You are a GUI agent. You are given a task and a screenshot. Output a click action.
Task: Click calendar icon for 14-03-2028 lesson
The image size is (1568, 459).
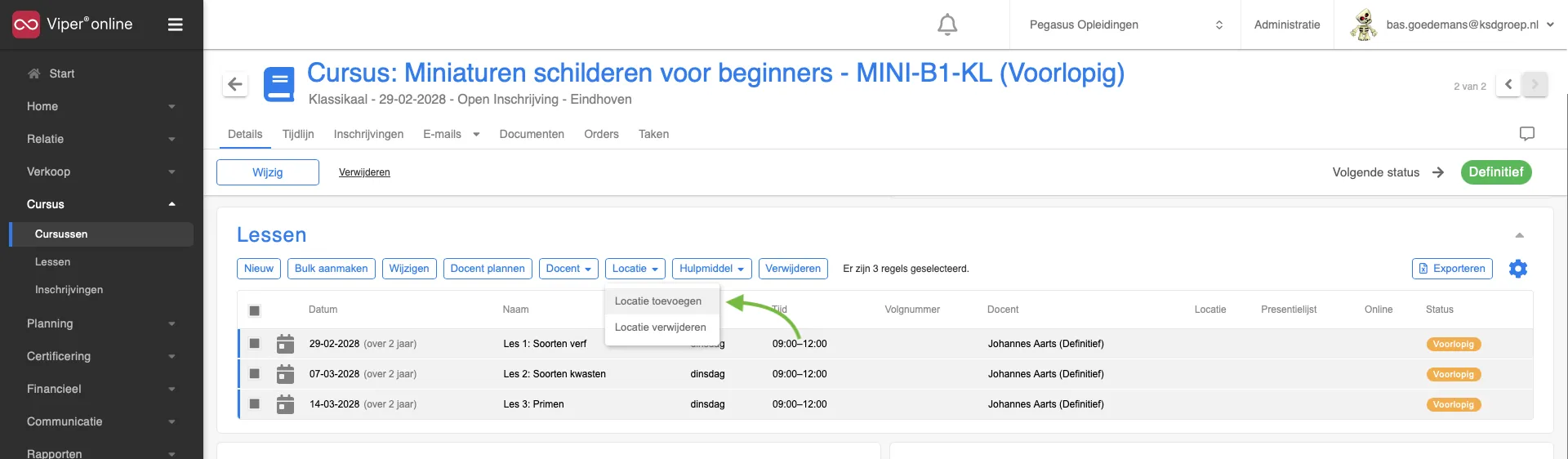(285, 404)
